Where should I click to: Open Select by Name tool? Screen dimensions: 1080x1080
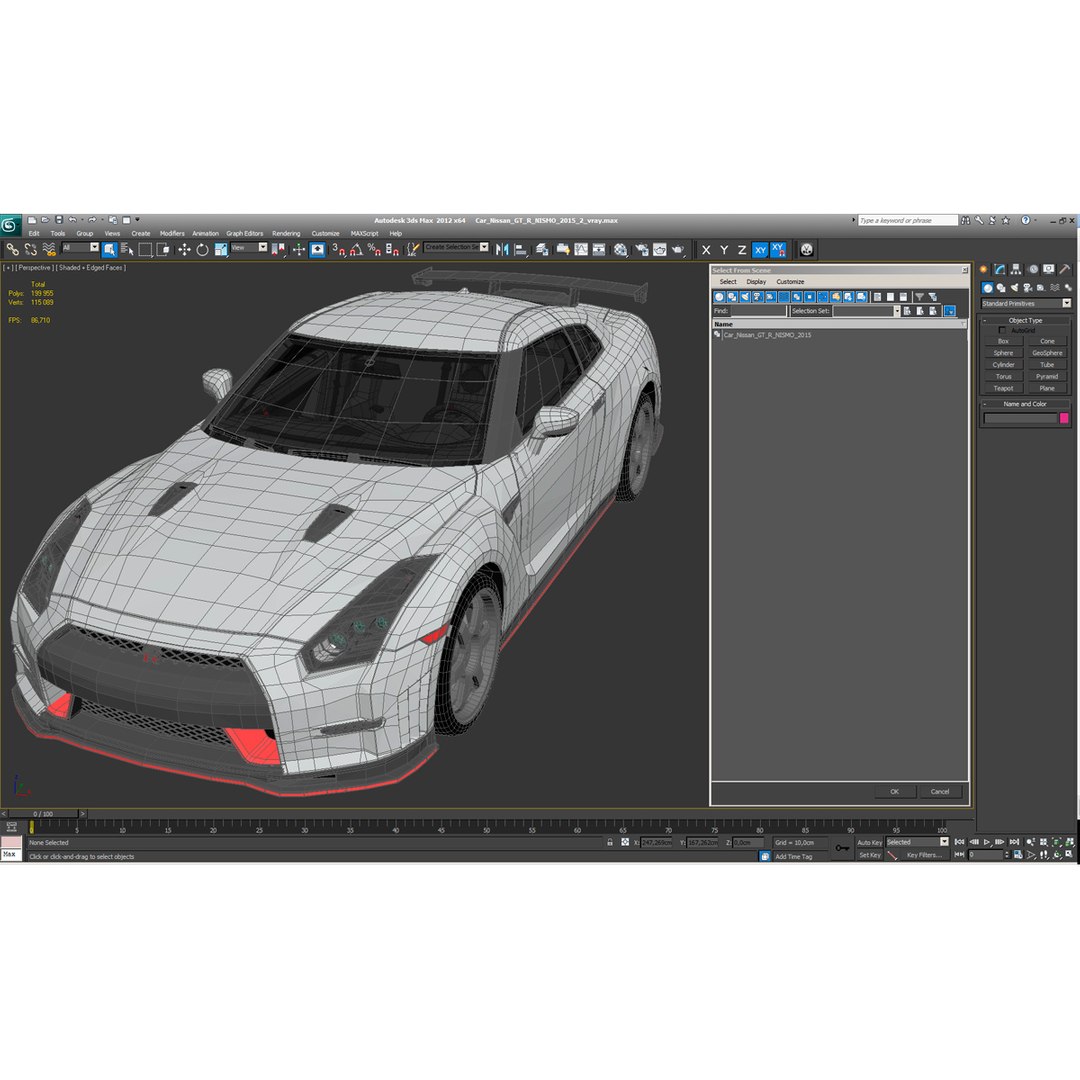coord(127,250)
